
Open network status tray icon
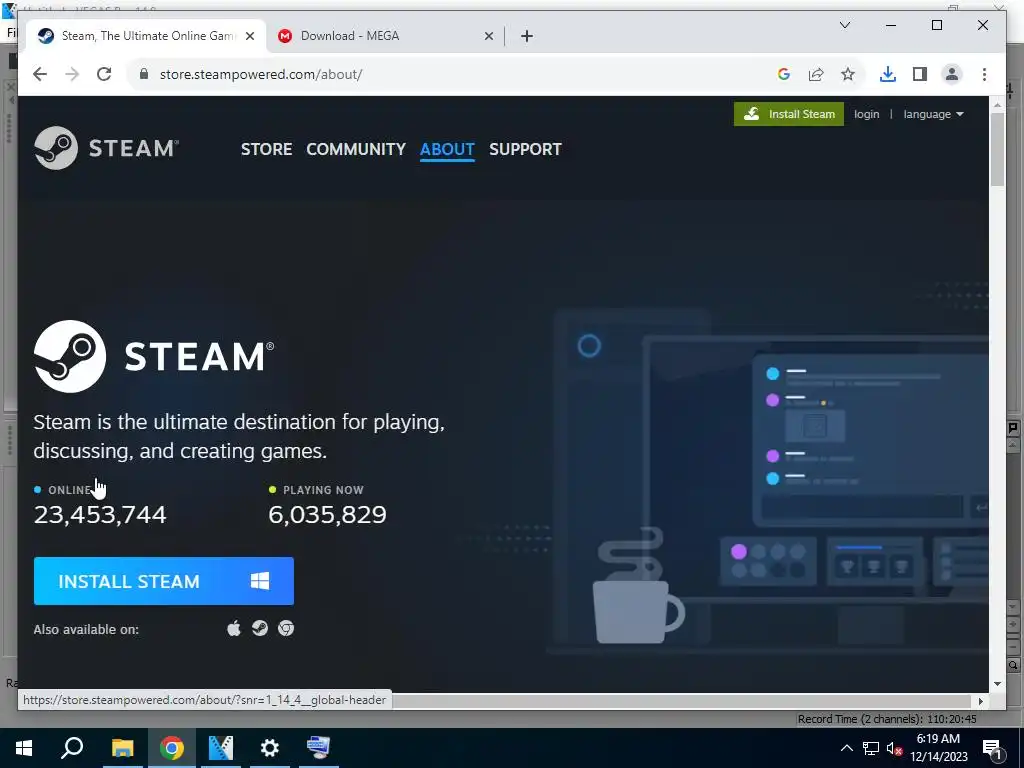[x=871, y=748]
